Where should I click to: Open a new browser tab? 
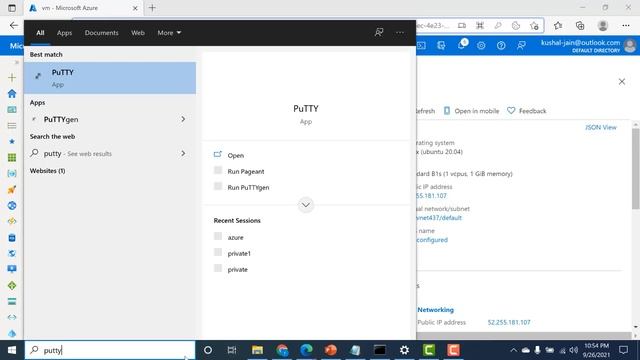152,8
